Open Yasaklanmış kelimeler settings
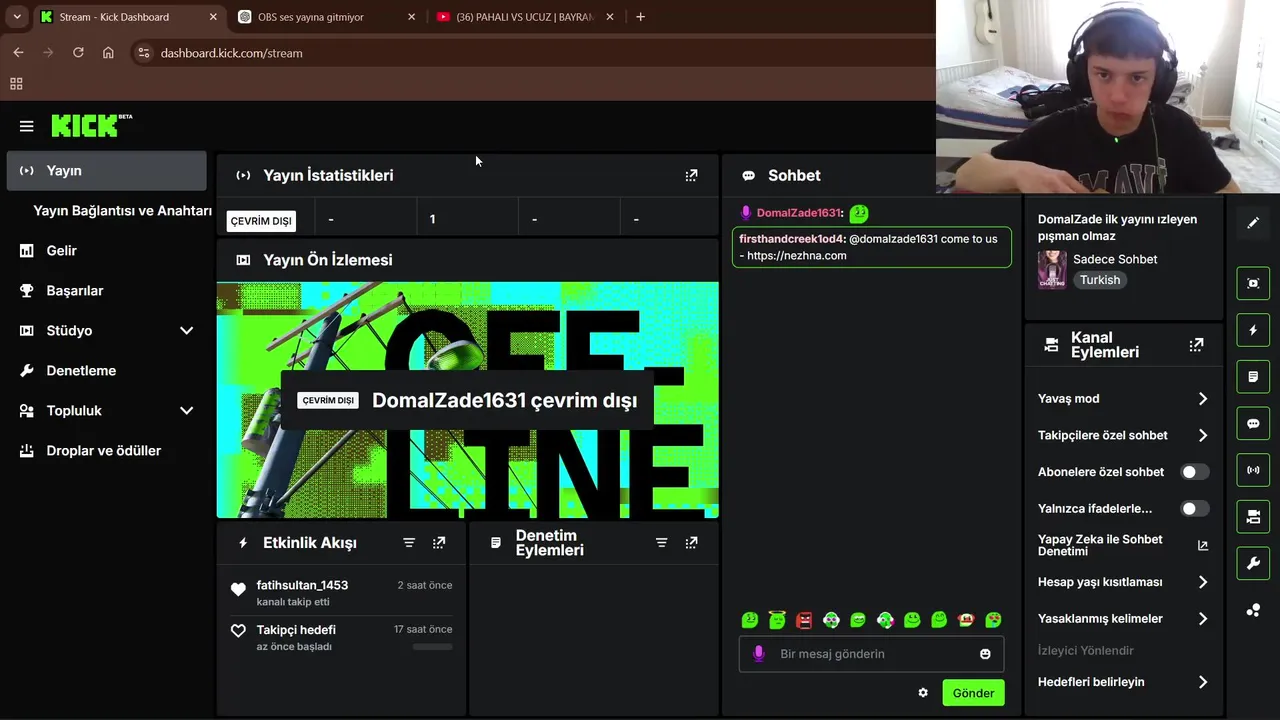 coord(1123,619)
